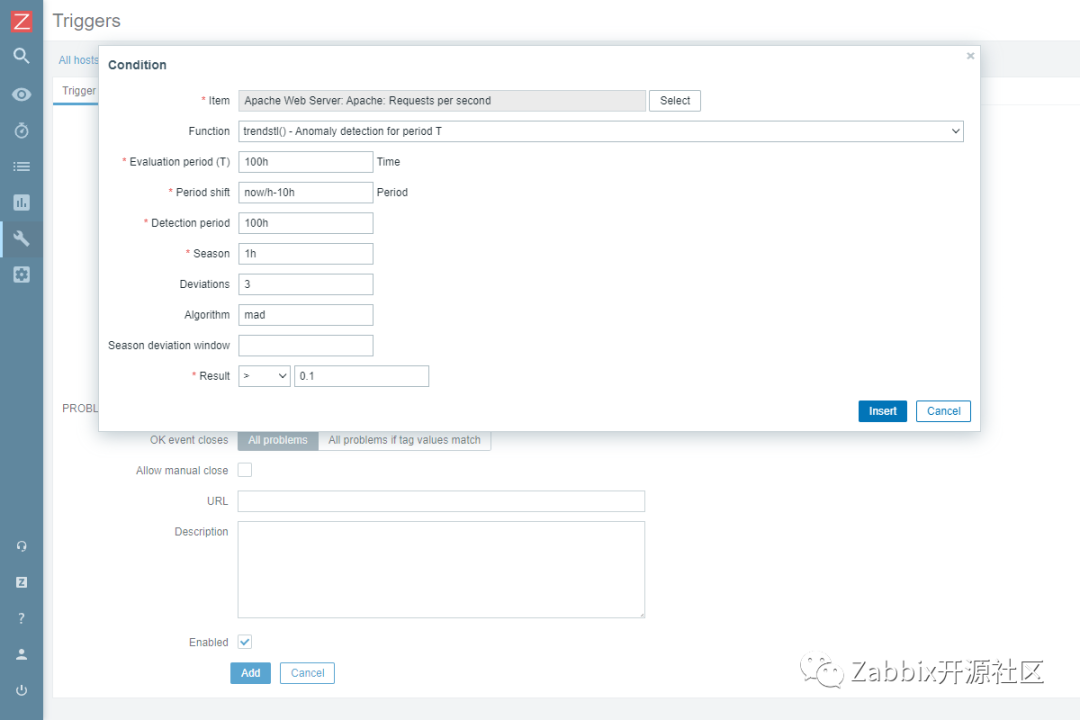
Task: Toggle the Enabled checkbox
Action: pos(245,642)
